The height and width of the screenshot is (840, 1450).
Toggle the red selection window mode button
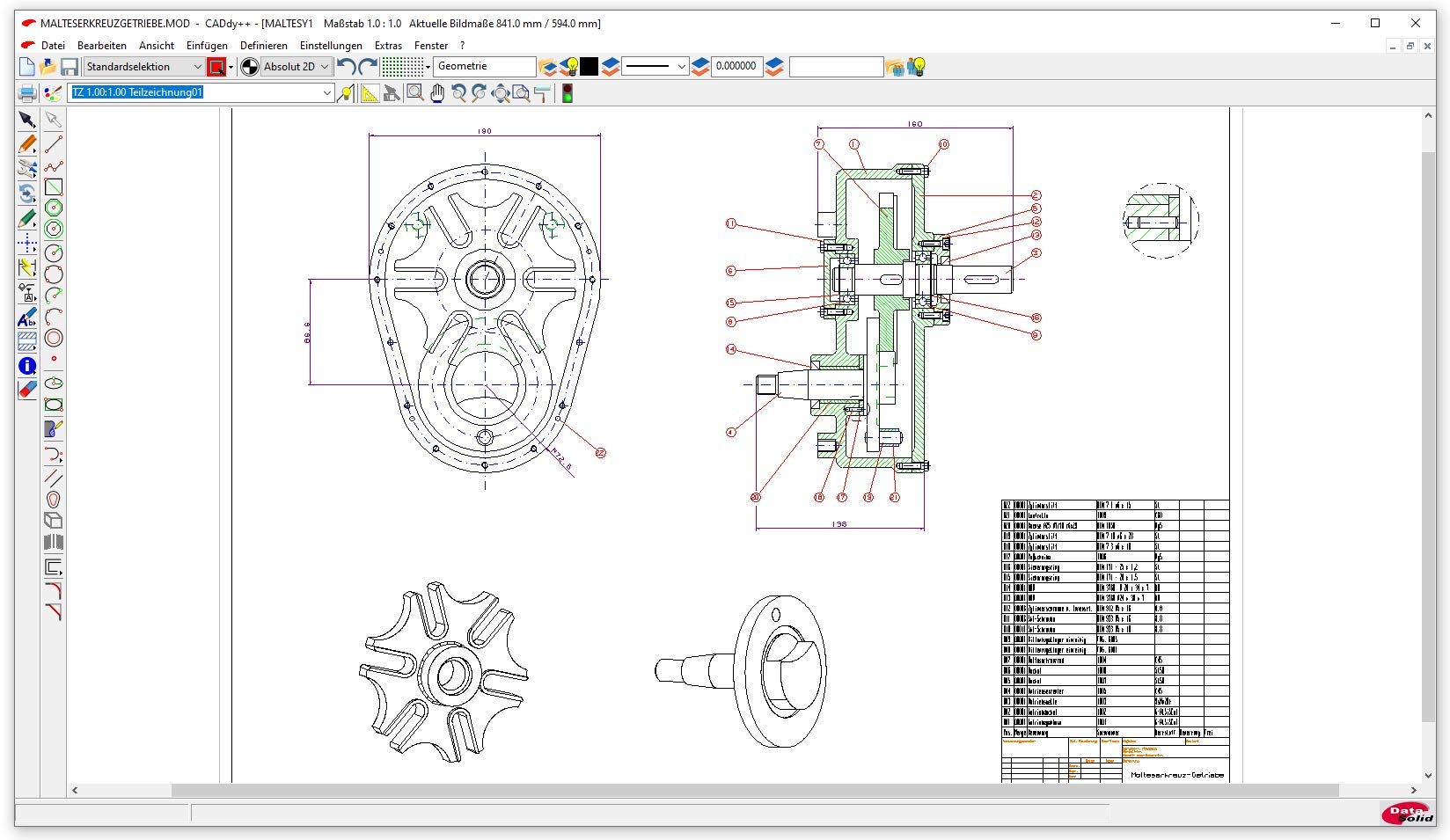pos(216,67)
